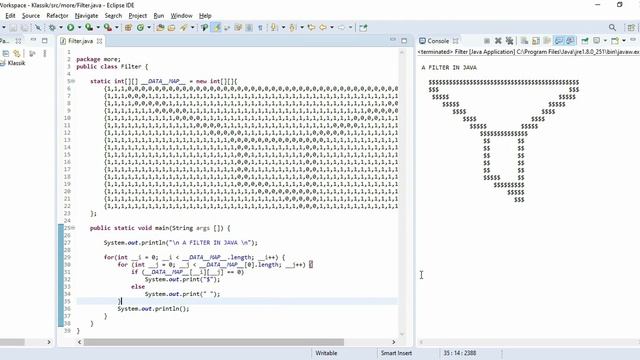Image resolution: width=640 pixels, height=360 pixels.
Task: Toggle Mark Occurrences in the toolbar
Action: coord(216,28)
